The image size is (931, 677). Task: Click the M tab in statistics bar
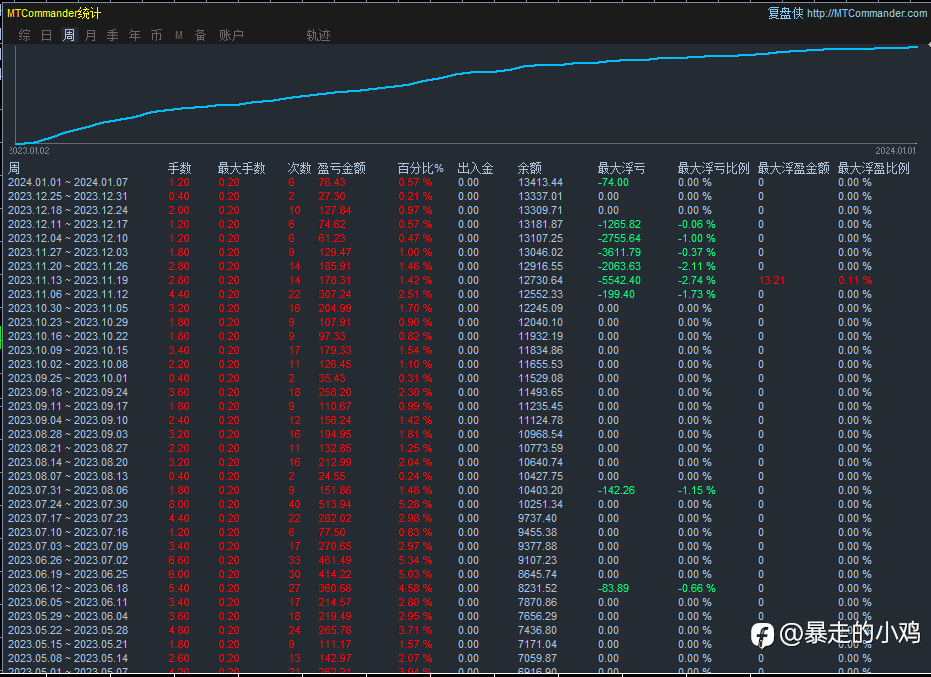pos(179,35)
